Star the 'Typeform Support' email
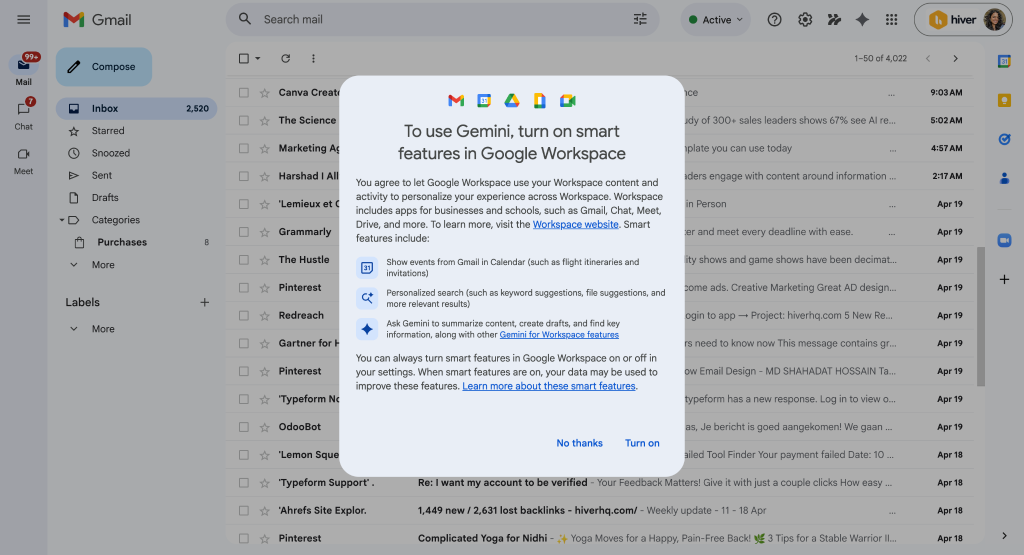 [x=264, y=483]
